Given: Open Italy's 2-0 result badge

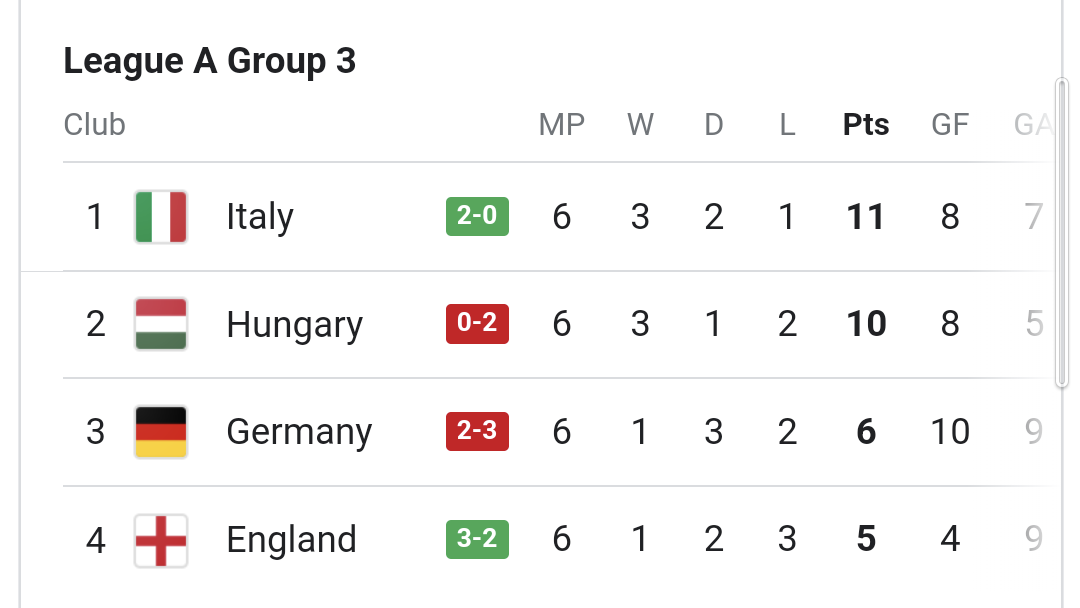Looking at the screenshot, I should click(x=477, y=216).
